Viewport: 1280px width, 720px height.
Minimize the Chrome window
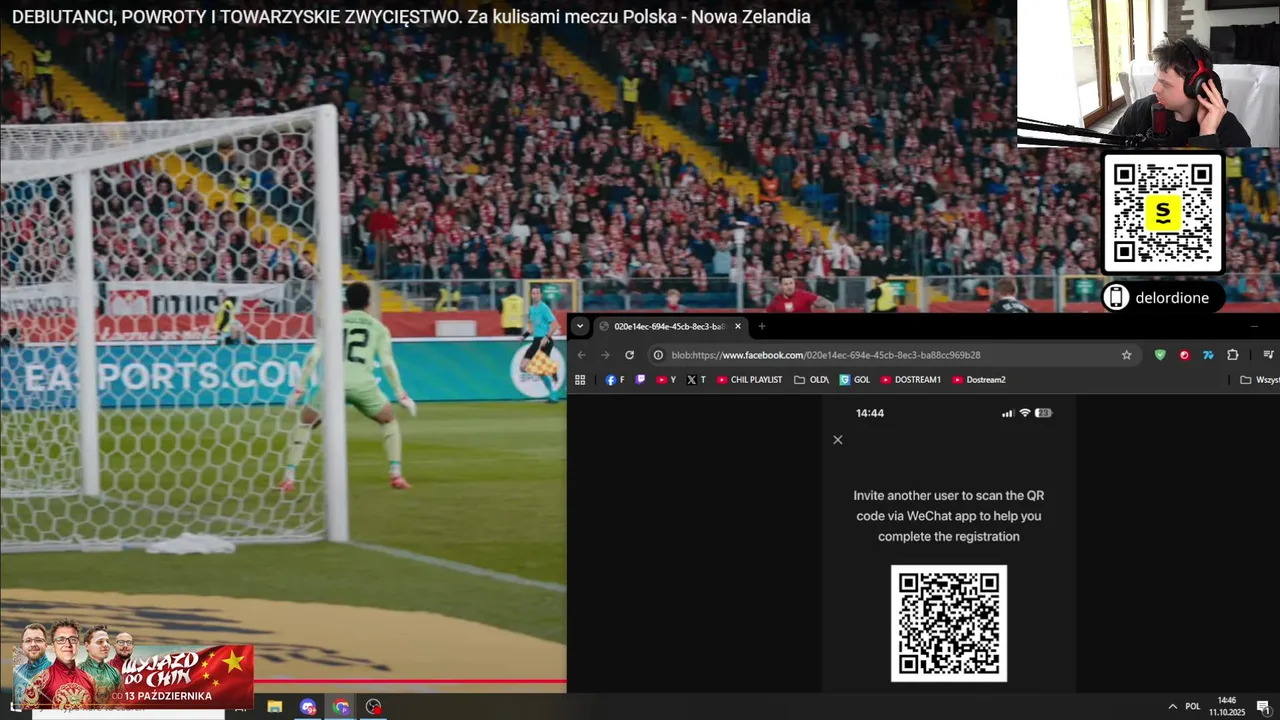pos(1254,326)
